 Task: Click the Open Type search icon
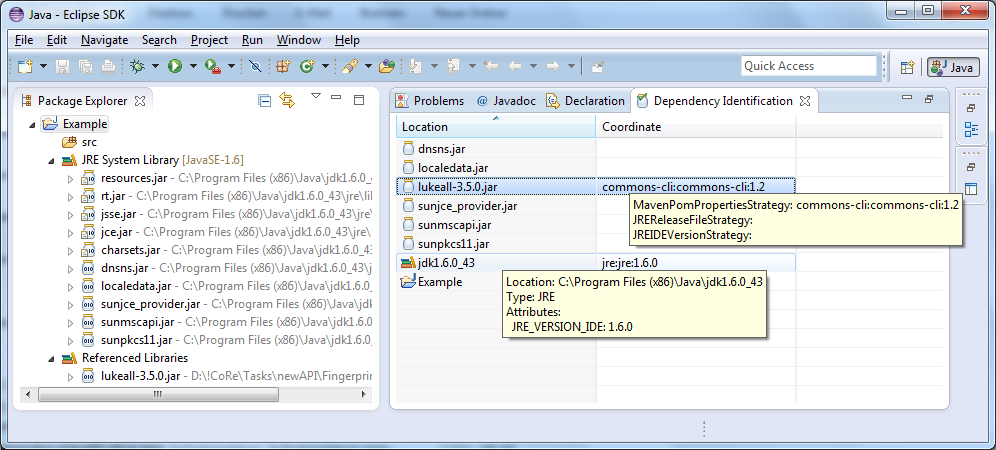tap(348, 65)
